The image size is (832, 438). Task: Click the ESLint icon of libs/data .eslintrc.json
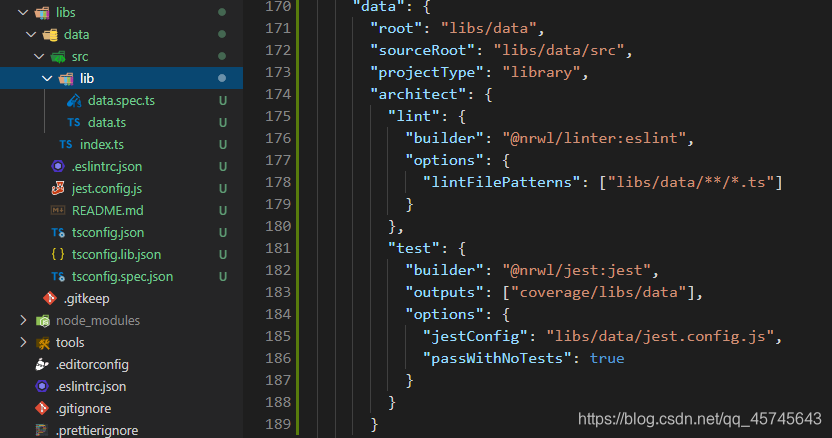[58, 166]
